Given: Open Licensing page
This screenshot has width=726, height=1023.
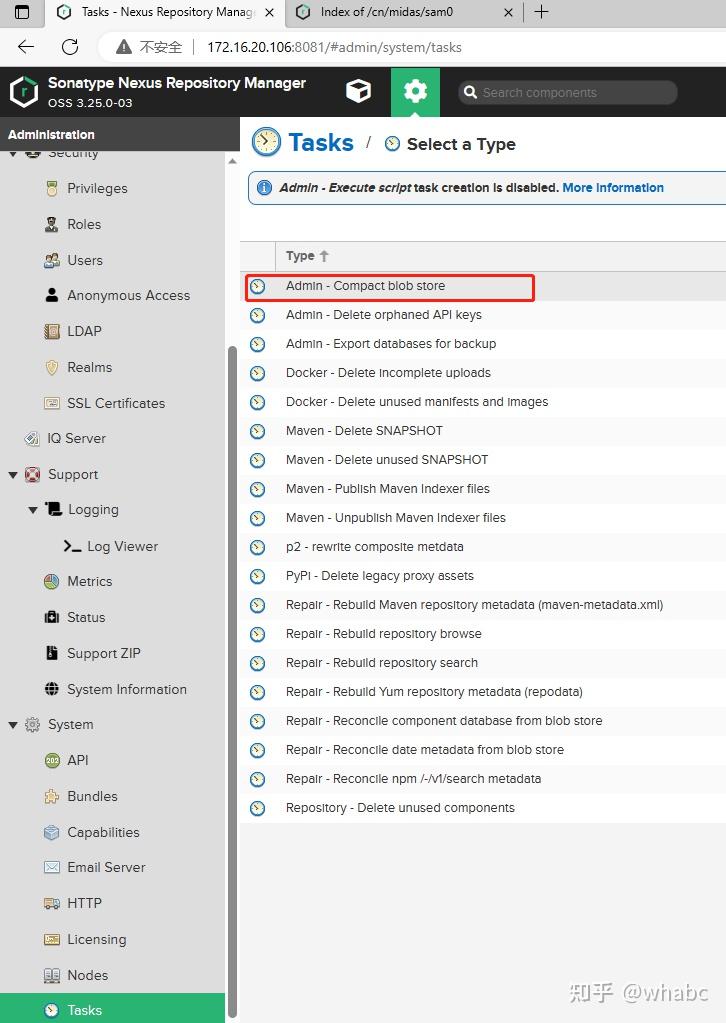Looking at the screenshot, I should tap(97, 939).
